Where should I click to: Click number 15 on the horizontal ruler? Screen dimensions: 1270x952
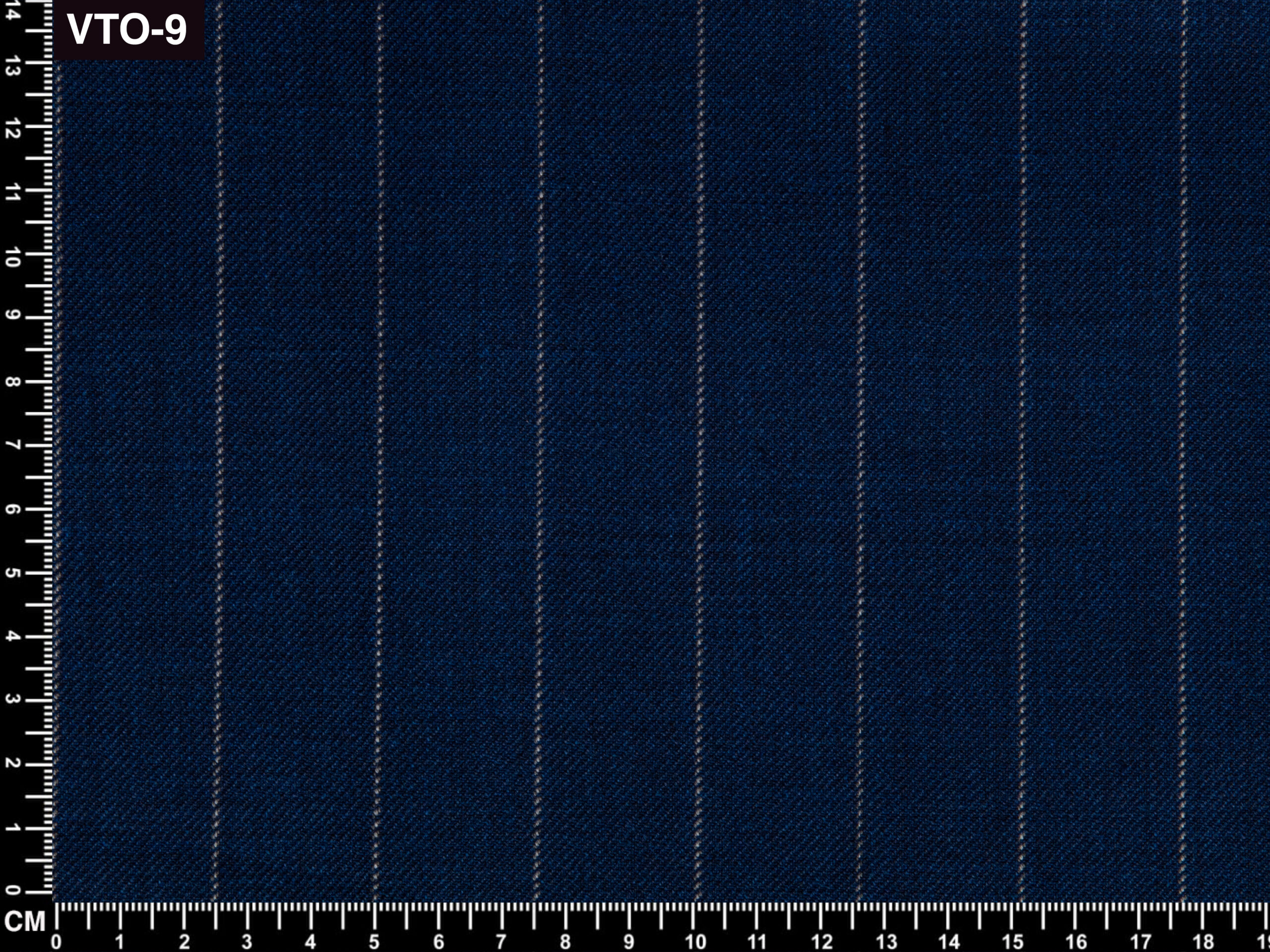tap(1014, 942)
